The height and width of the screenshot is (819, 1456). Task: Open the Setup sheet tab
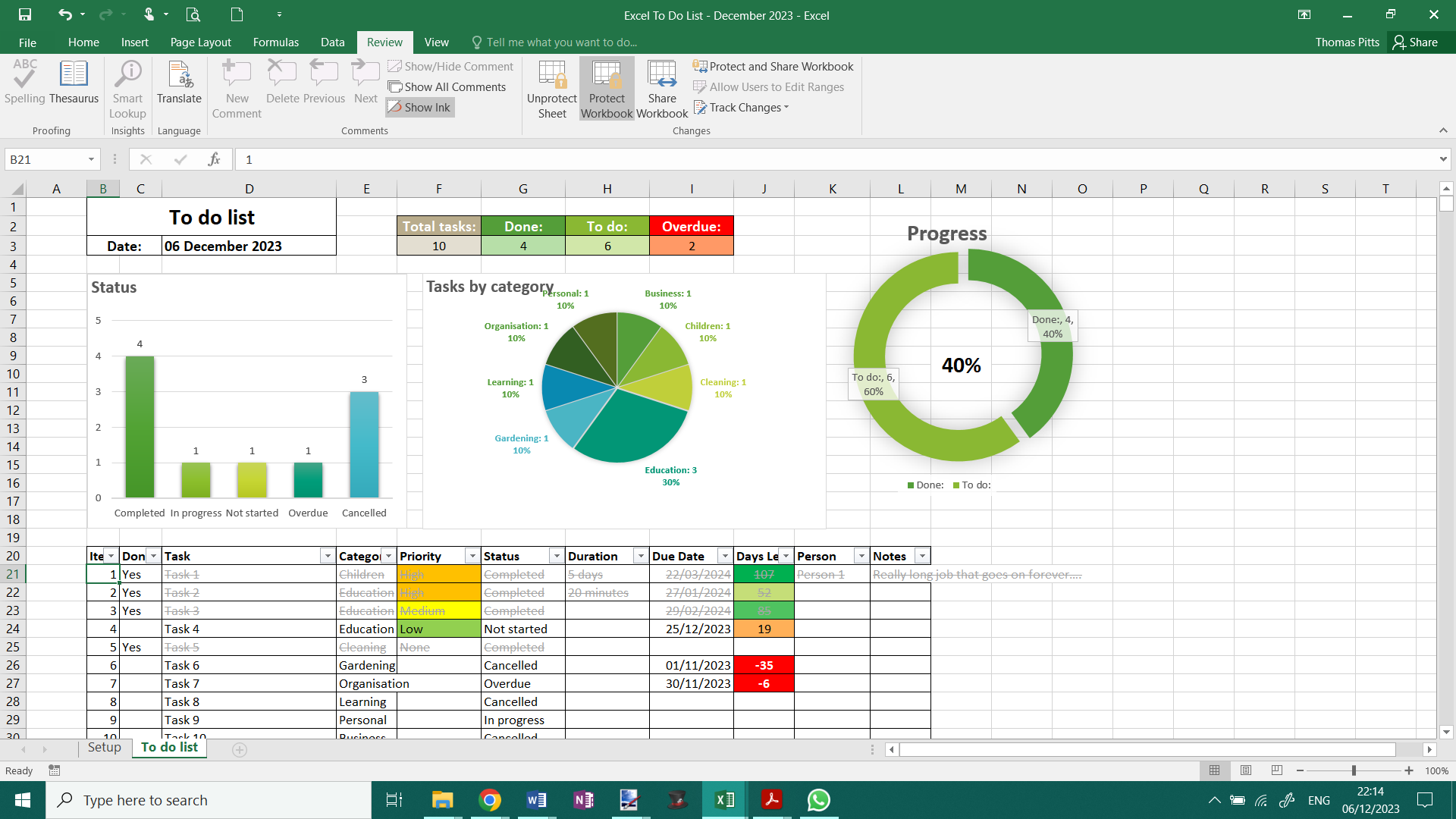105,748
